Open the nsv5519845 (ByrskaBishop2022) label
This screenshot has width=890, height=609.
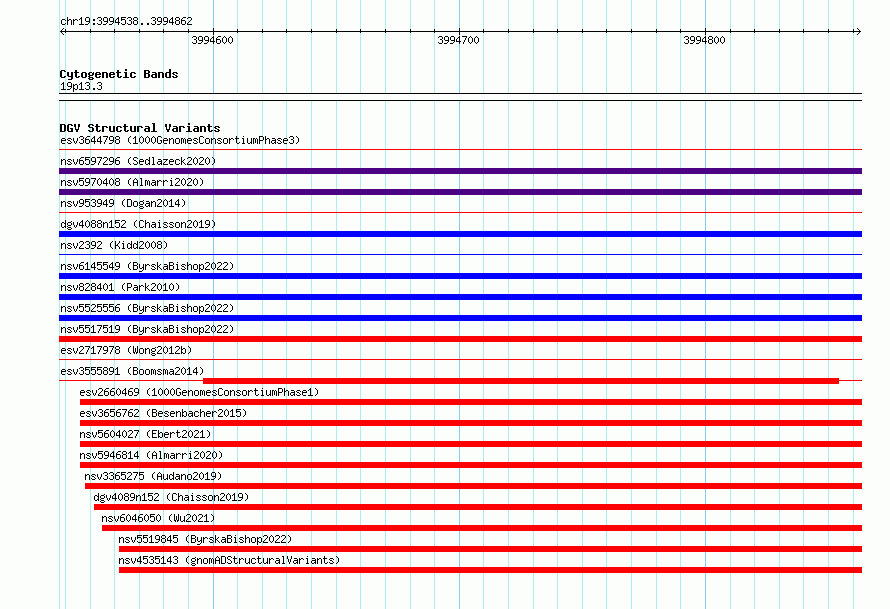tap(205, 539)
